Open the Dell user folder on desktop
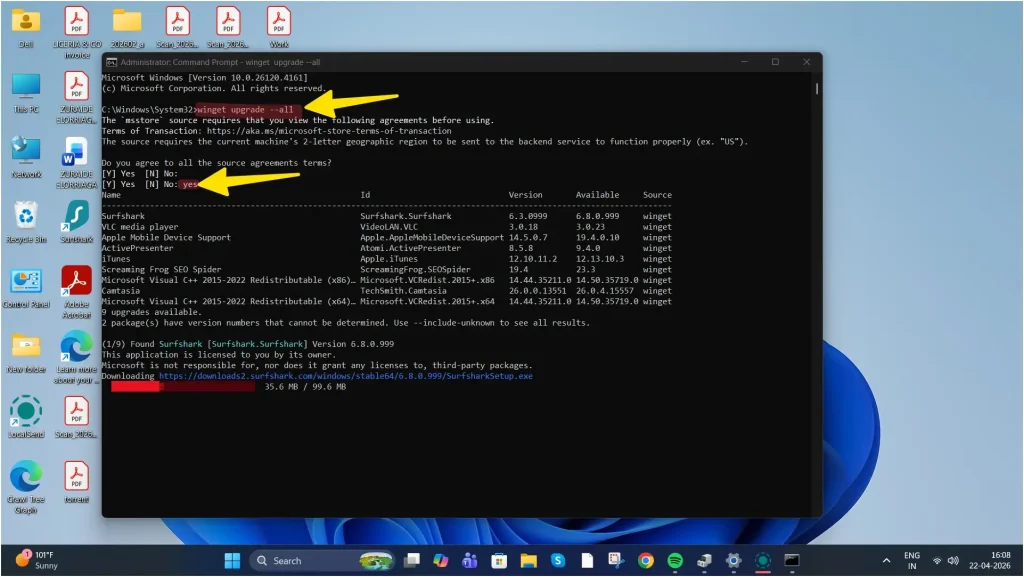 [x=25, y=27]
